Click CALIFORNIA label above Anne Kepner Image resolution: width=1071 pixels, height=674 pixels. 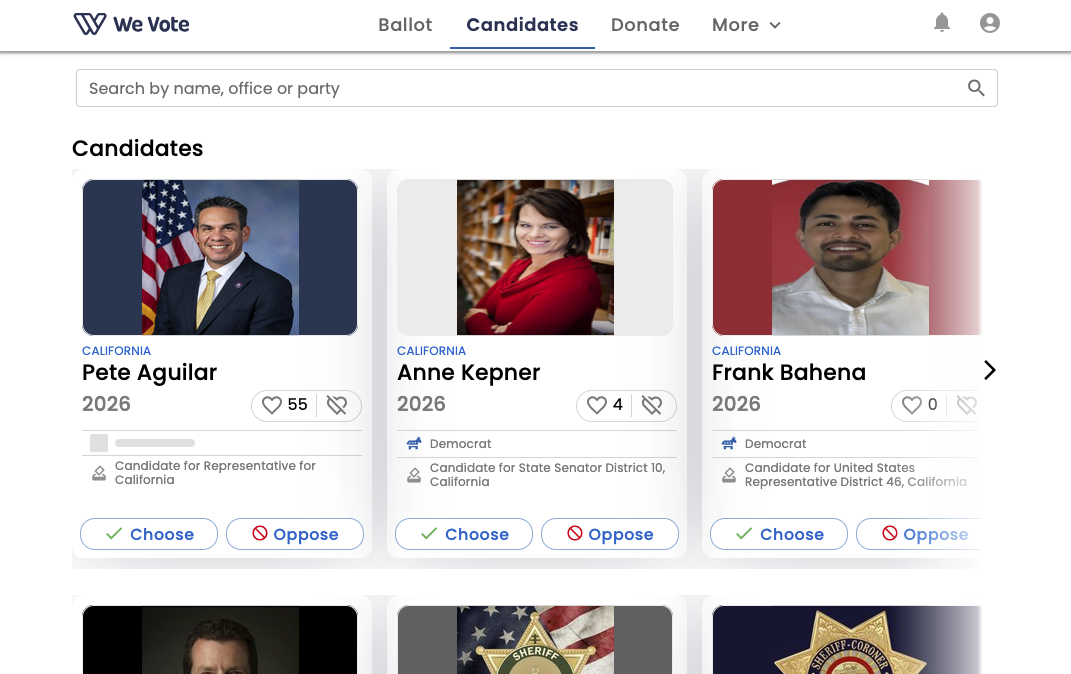(x=431, y=351)
